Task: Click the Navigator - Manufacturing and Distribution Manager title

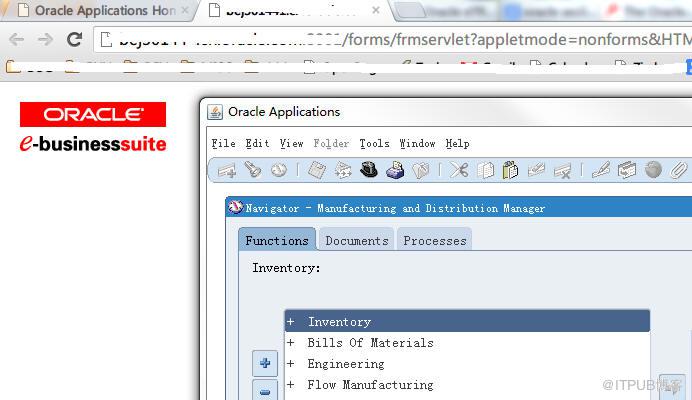Action: click(x=395, y=208)
